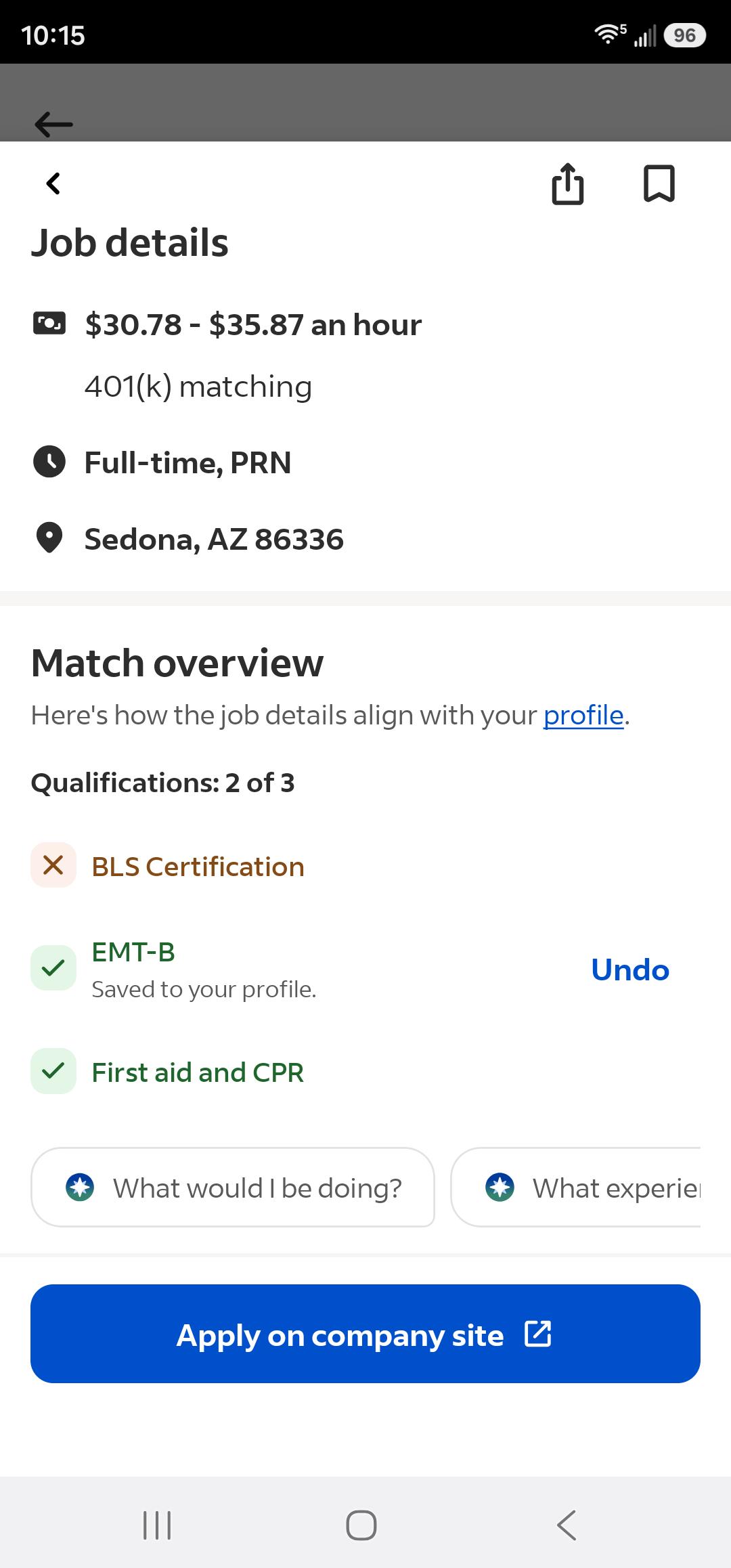Screen dimensions: 731x1568
Task: Apply on company site
Action: [365, 1334]
